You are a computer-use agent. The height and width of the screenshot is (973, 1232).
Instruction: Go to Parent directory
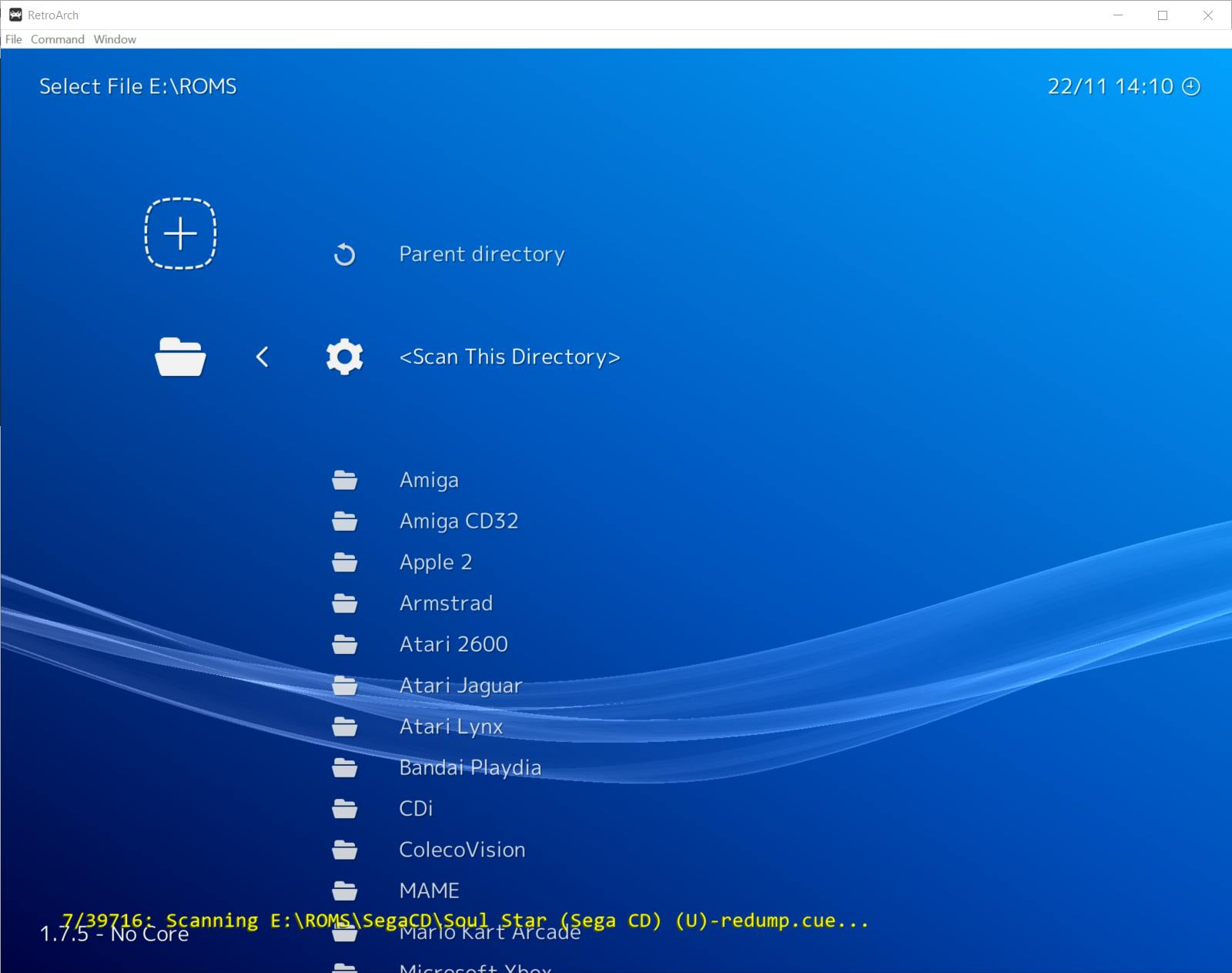point(482,254)
